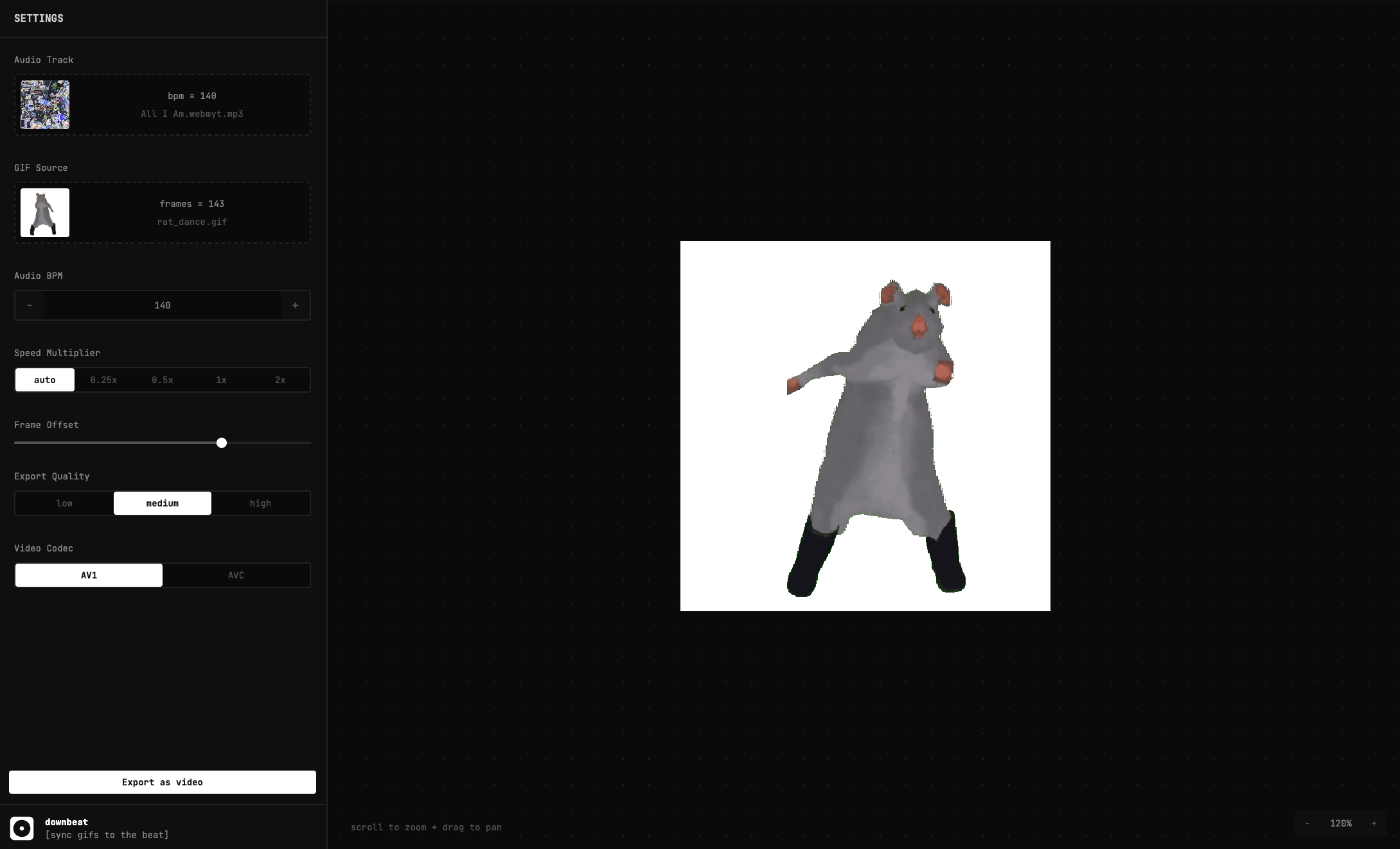This screenshot has width=1400, height=849.
Task: Choose high export quality
Action: tap(260, 503)
